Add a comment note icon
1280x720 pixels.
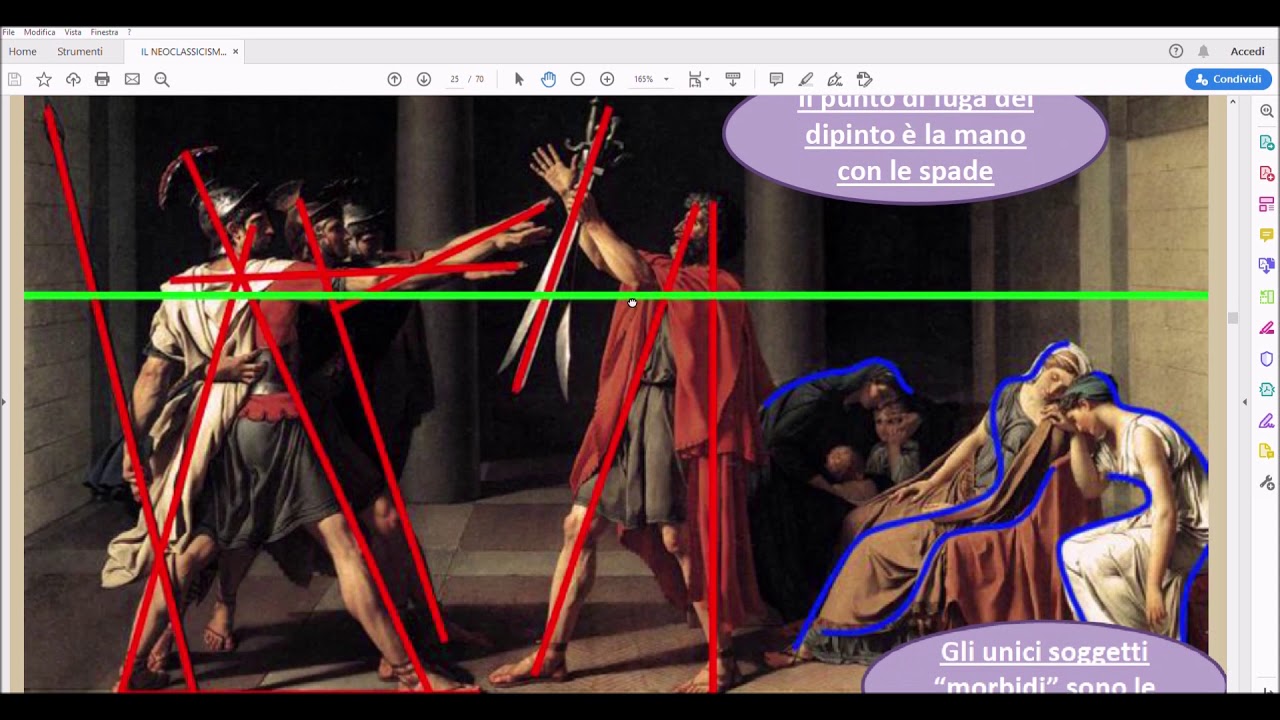tap(776, 79)
